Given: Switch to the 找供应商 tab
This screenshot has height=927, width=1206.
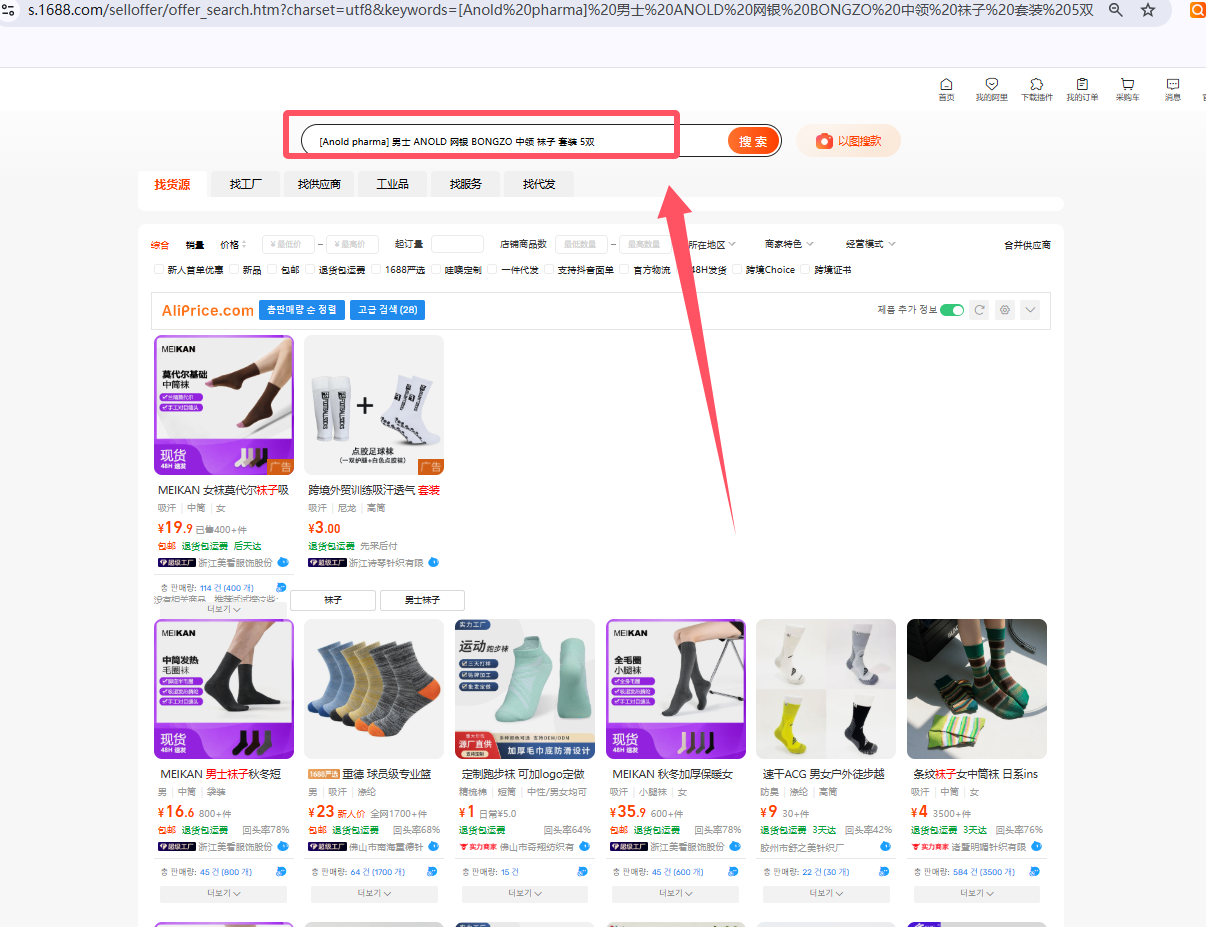Looking at the screenshot, I should pos(319,184).
